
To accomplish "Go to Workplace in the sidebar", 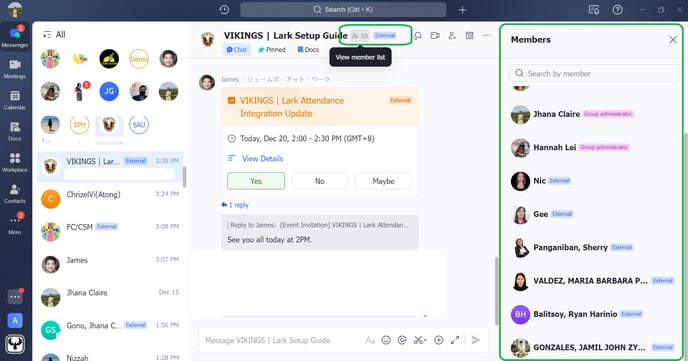I will pyautogui.click(x=14, y=162).
